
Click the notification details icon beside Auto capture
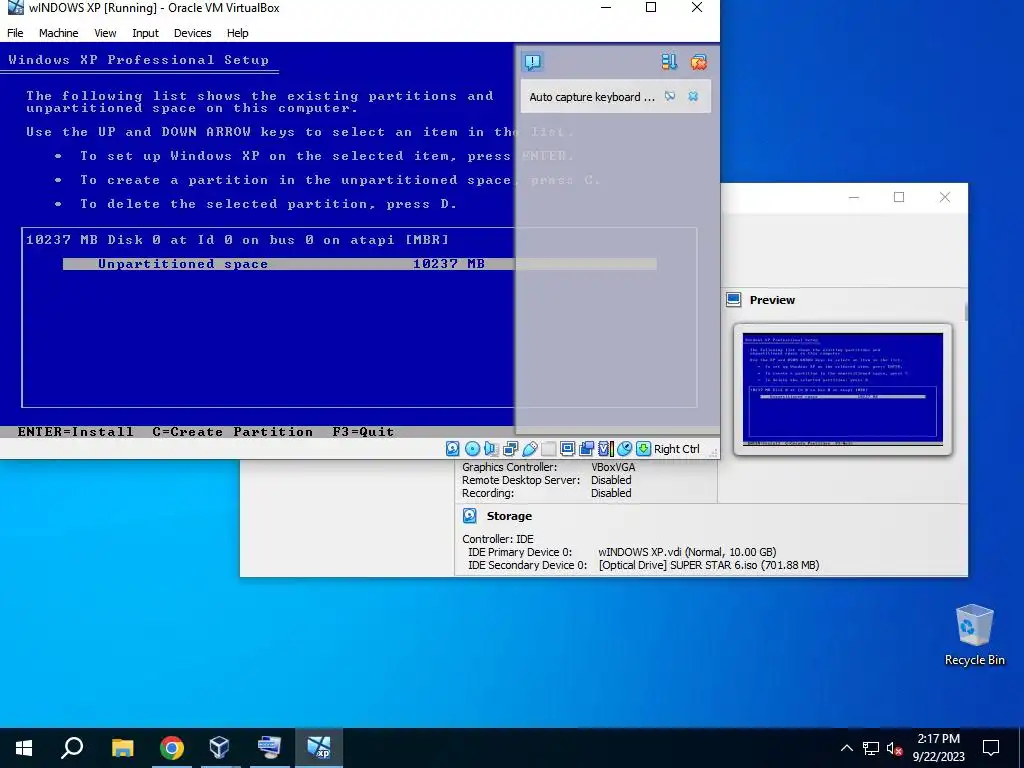(x=670, y=97)
